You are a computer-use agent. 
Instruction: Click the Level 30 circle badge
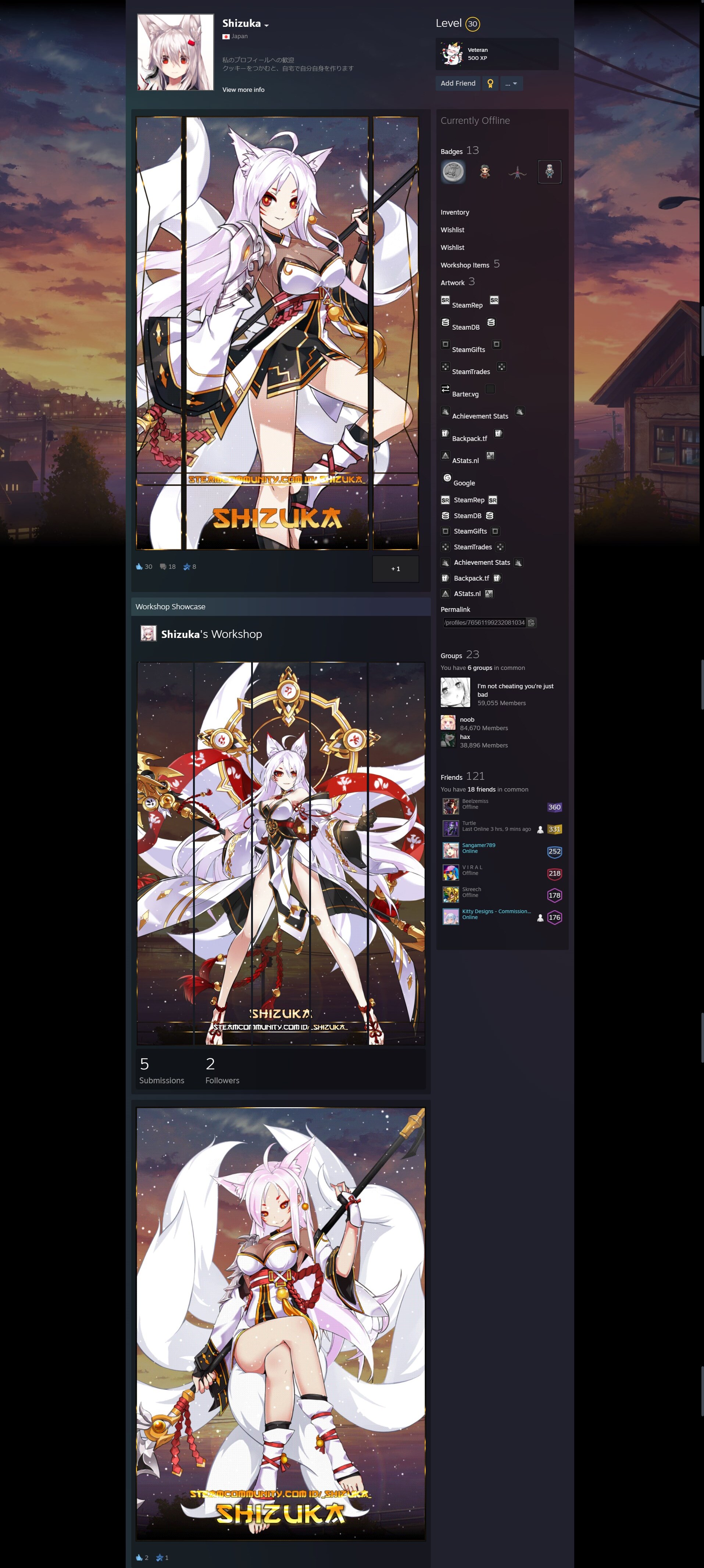click(473, 24)
